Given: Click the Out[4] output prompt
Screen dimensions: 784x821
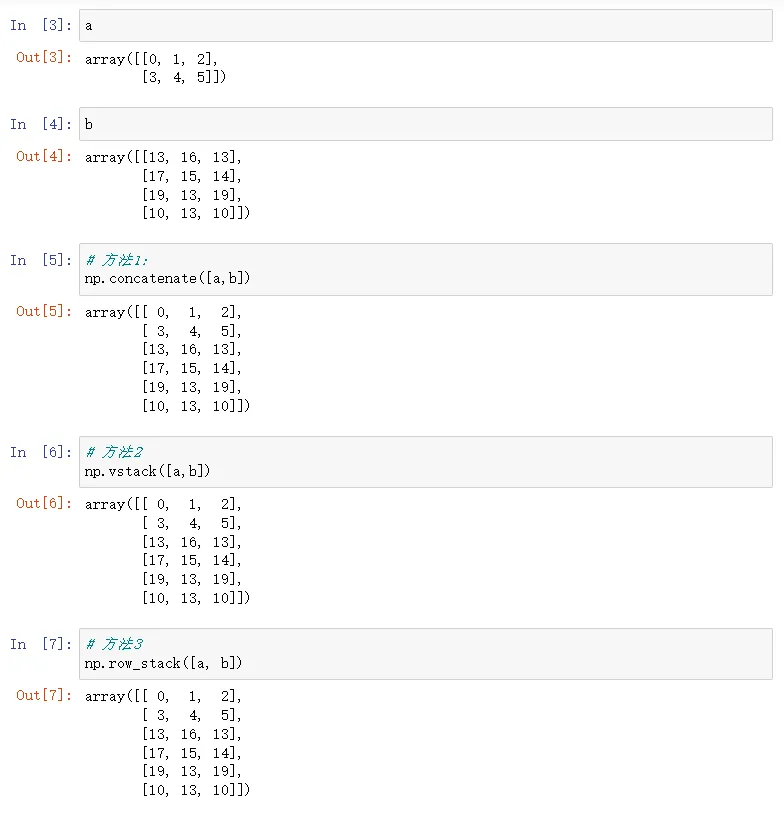Looking at the screenshot, I should coord(43,157).
